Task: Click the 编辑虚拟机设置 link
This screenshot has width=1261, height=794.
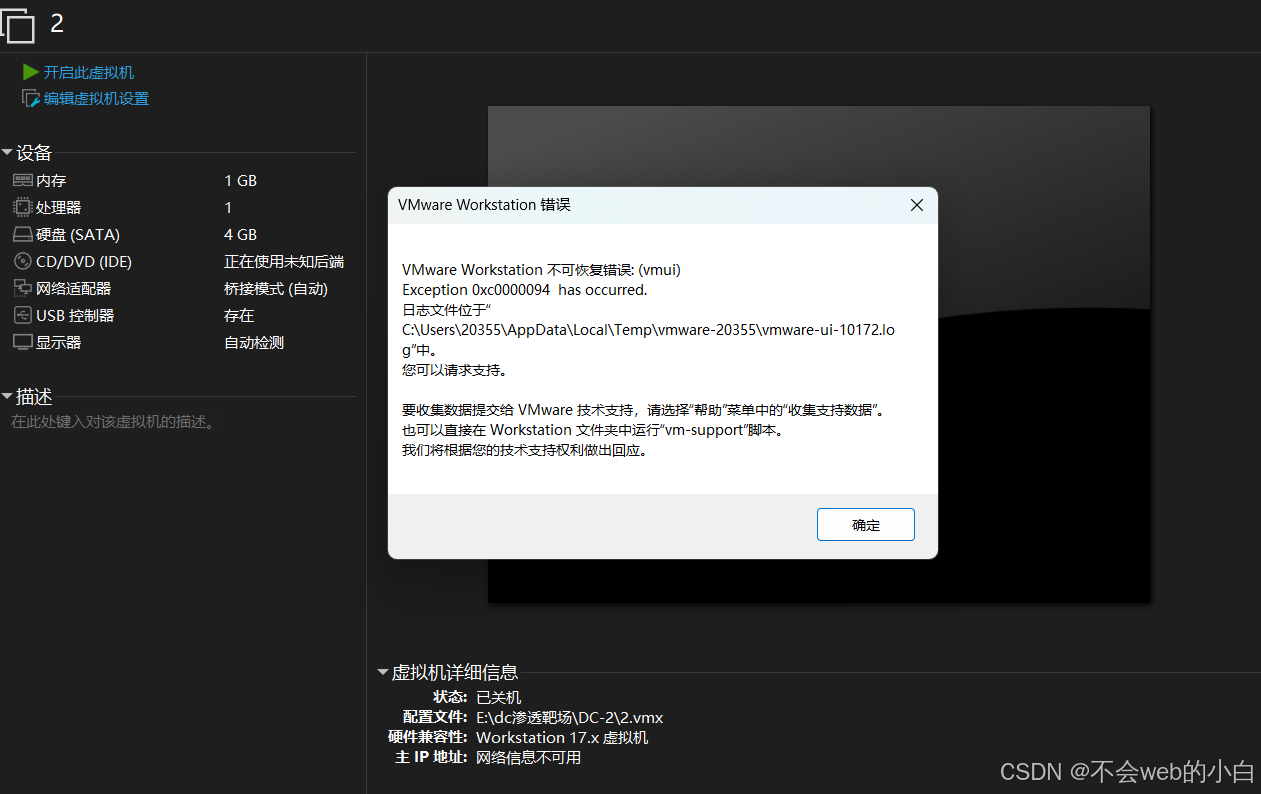Action: [x=96, y=98]
